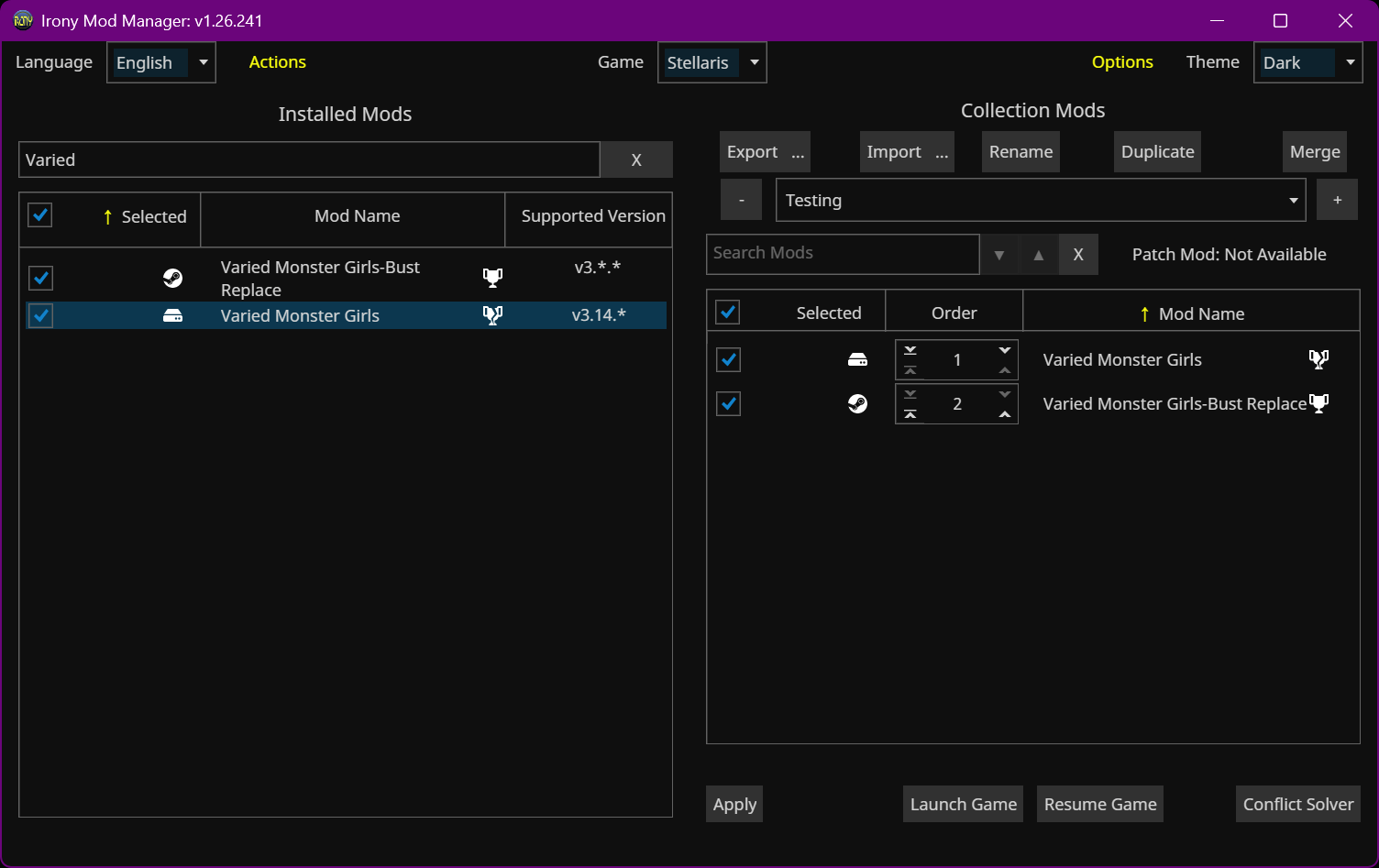The height and width of the screenshot is (868, 1379).
Task: Click the Irony Mod Manager title bar logo
Action: (23, 20)
